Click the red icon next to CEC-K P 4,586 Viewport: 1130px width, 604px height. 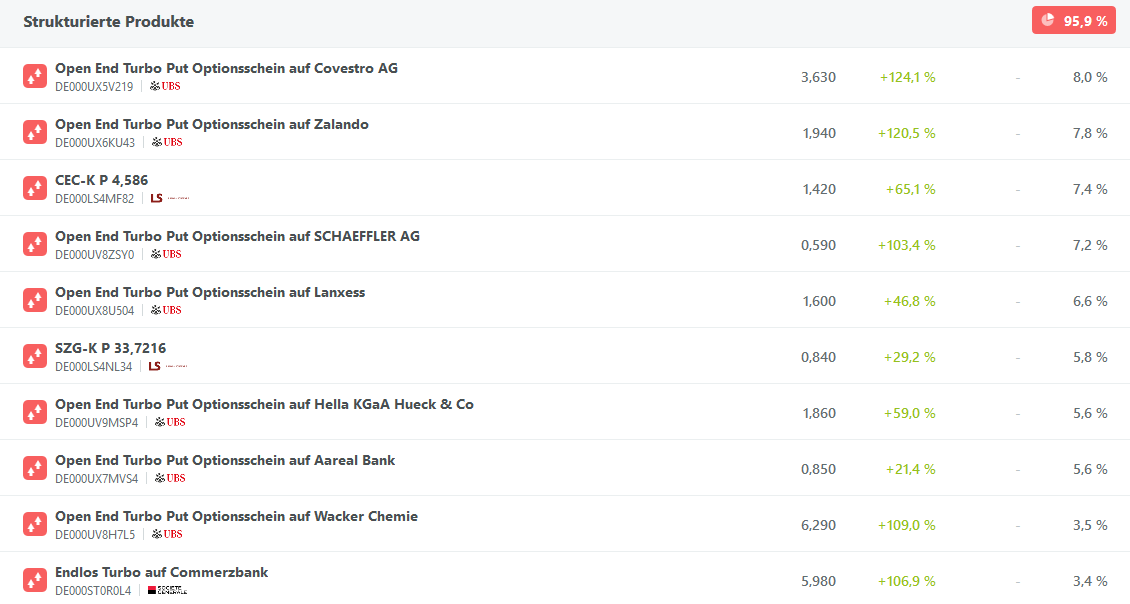tap(35, 188)
